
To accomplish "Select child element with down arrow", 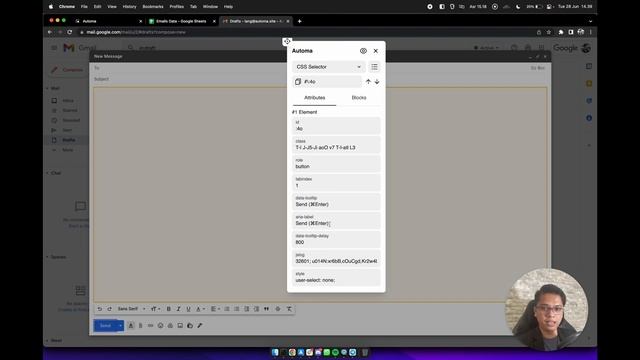I will (377, 82).
